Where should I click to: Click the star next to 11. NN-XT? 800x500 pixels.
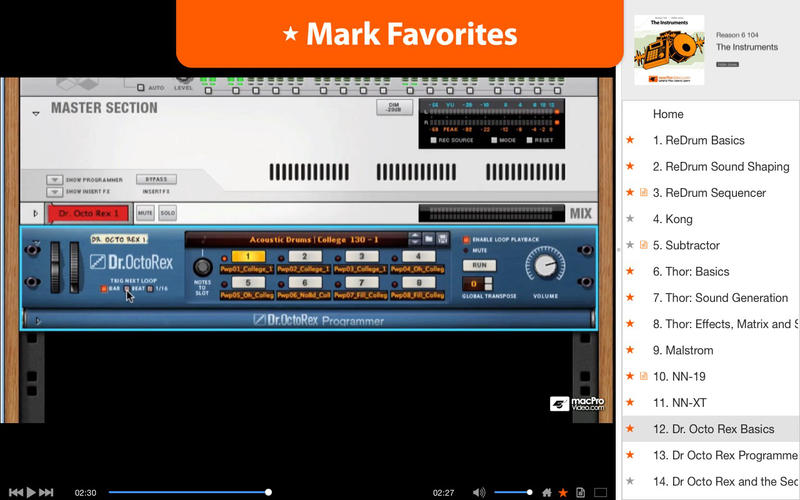630,403
